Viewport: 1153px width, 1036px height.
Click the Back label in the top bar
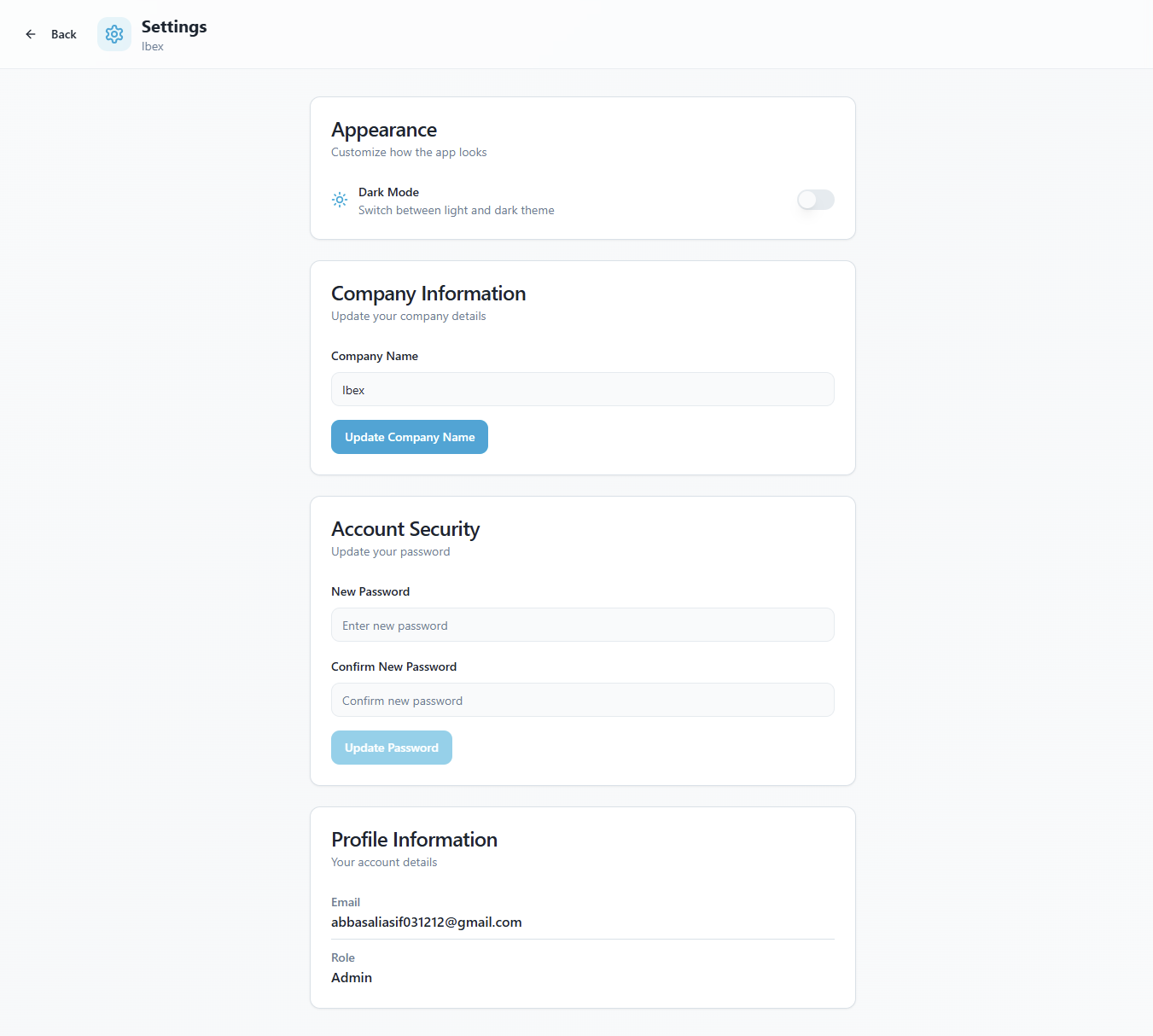tap(63, 34)
